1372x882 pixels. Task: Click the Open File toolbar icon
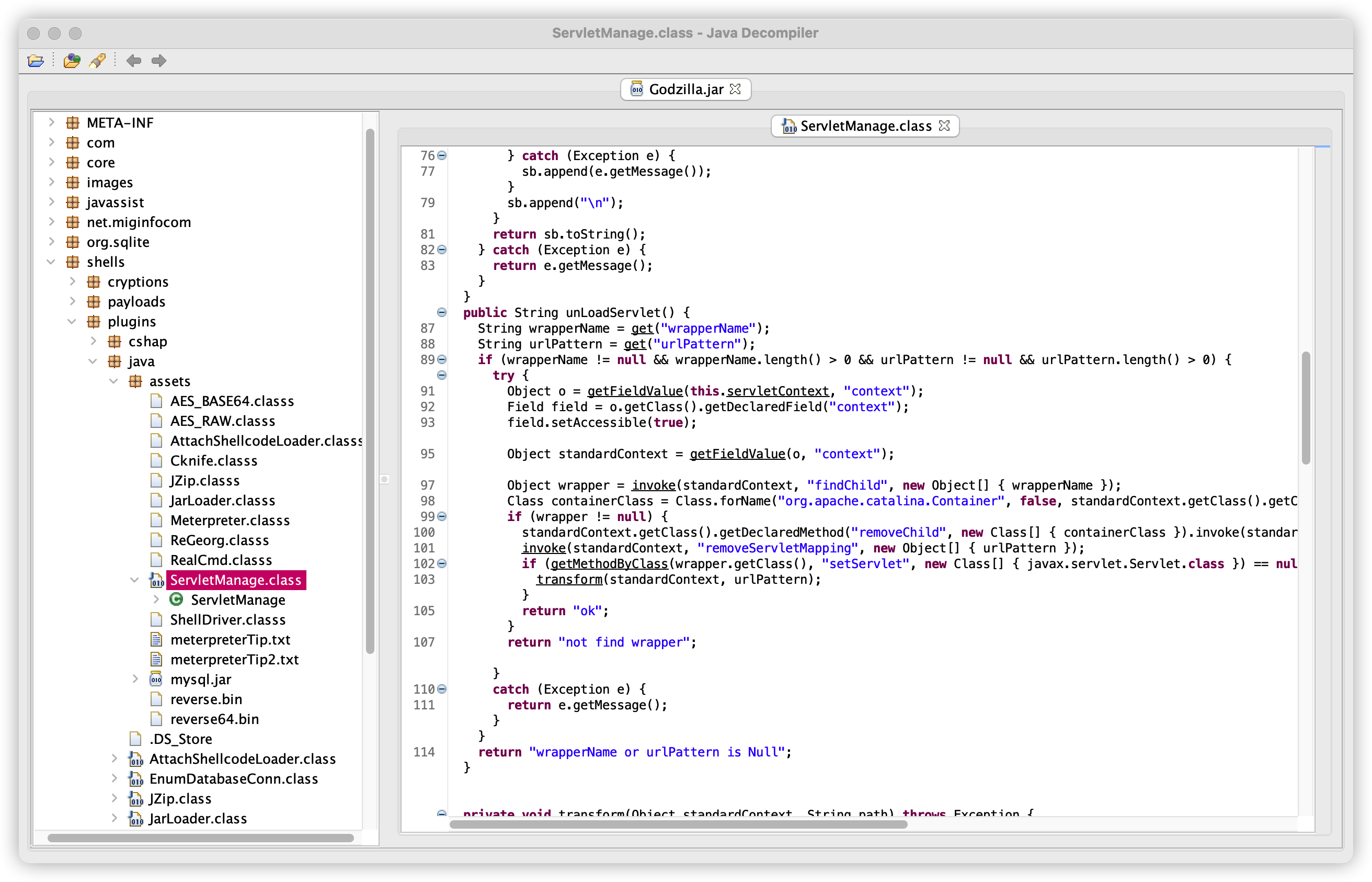pyautogui.click(x=36, y=61)
